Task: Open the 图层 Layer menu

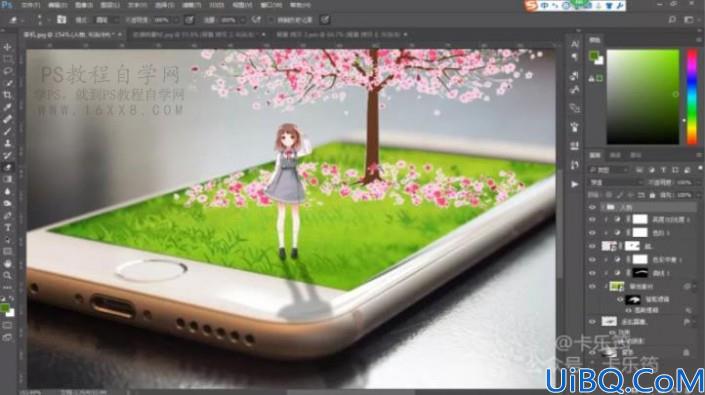Action: tap(110, 5)
